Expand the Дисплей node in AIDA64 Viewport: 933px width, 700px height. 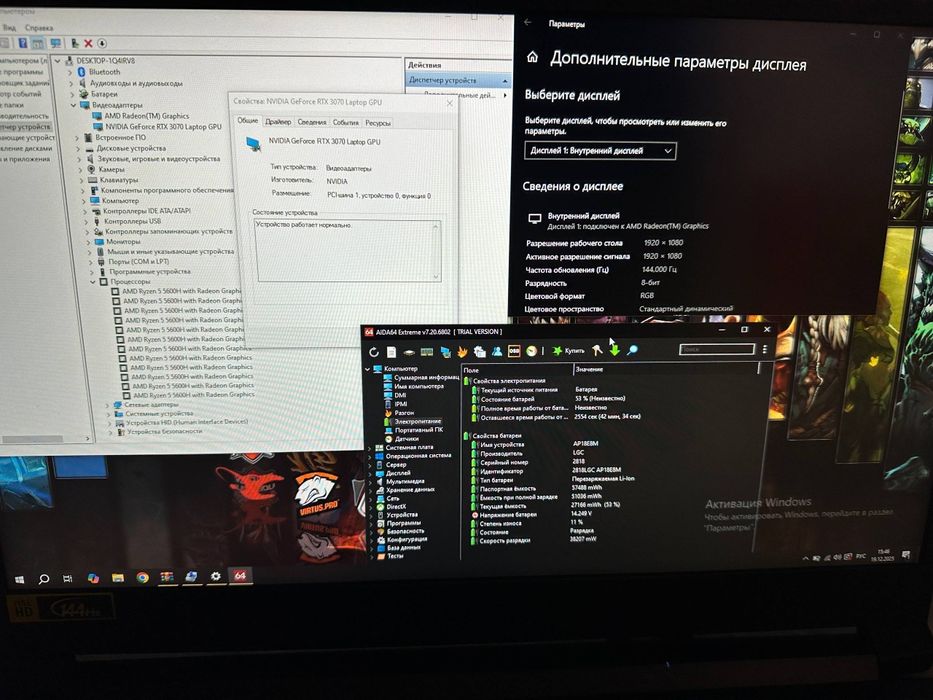point(371,474)
